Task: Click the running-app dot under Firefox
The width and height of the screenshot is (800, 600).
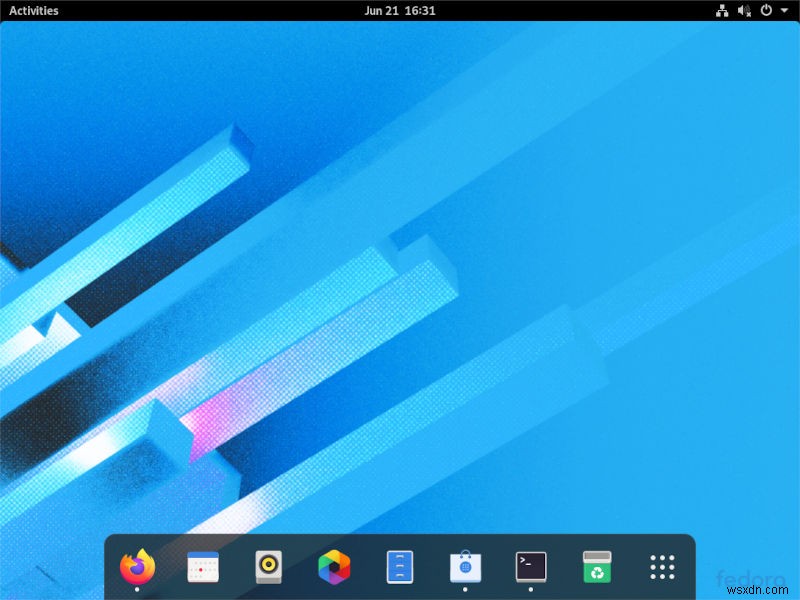Action: click(x=138, y=590)
